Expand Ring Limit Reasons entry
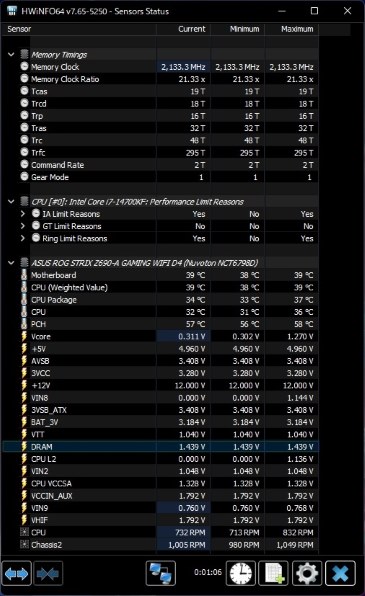365x596 pixels. pos(23,238)
